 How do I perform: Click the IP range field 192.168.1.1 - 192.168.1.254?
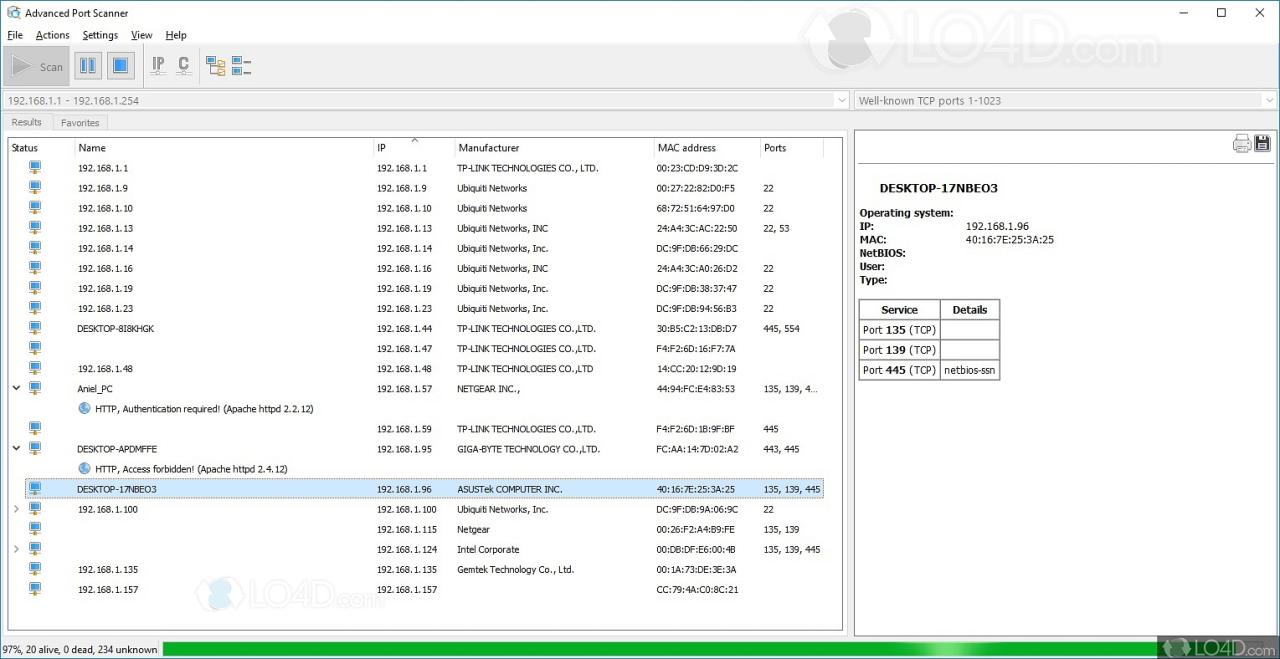point(427,100)
